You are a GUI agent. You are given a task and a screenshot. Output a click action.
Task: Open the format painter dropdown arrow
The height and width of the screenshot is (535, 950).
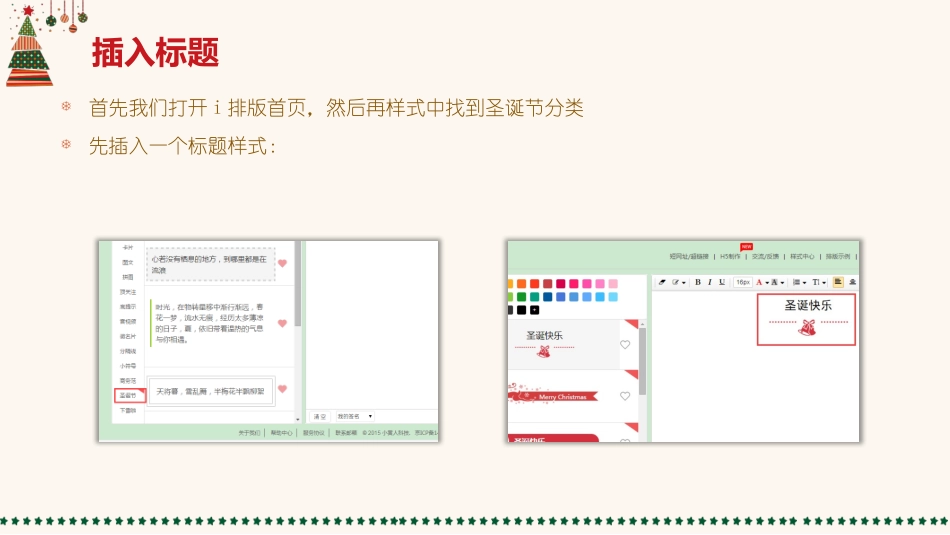683,283
